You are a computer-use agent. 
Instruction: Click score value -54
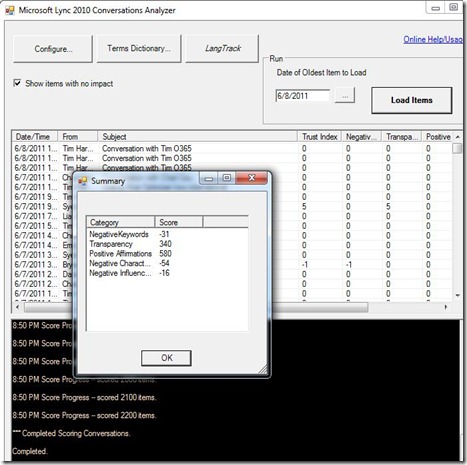[x=164, y=263]
